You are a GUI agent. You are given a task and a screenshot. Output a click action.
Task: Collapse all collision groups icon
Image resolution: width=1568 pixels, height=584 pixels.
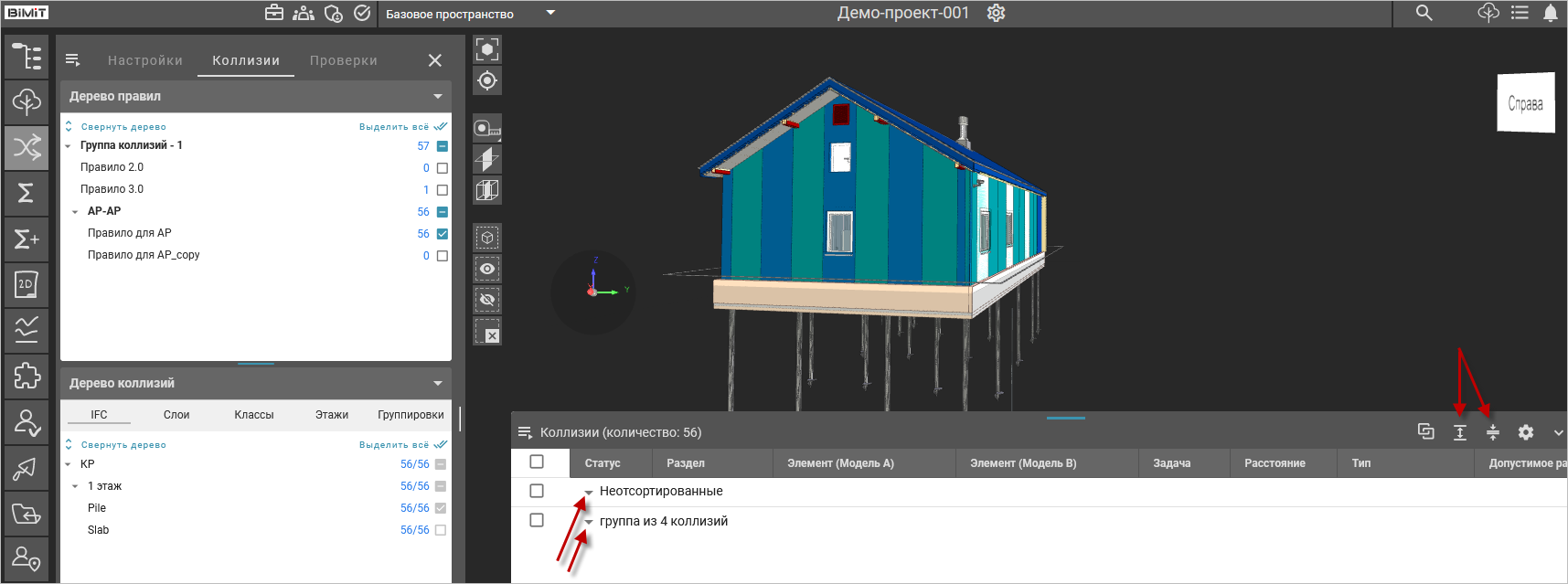[x=1493, y=432]
